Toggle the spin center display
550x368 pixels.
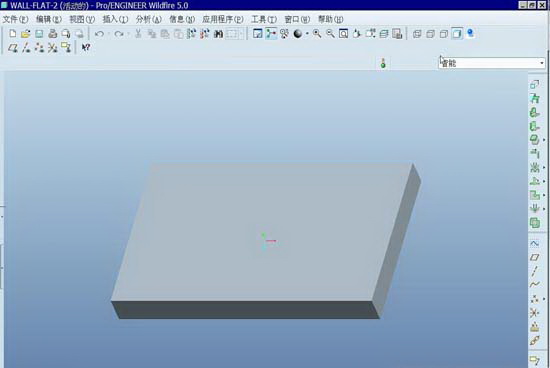tap(271, 34)
